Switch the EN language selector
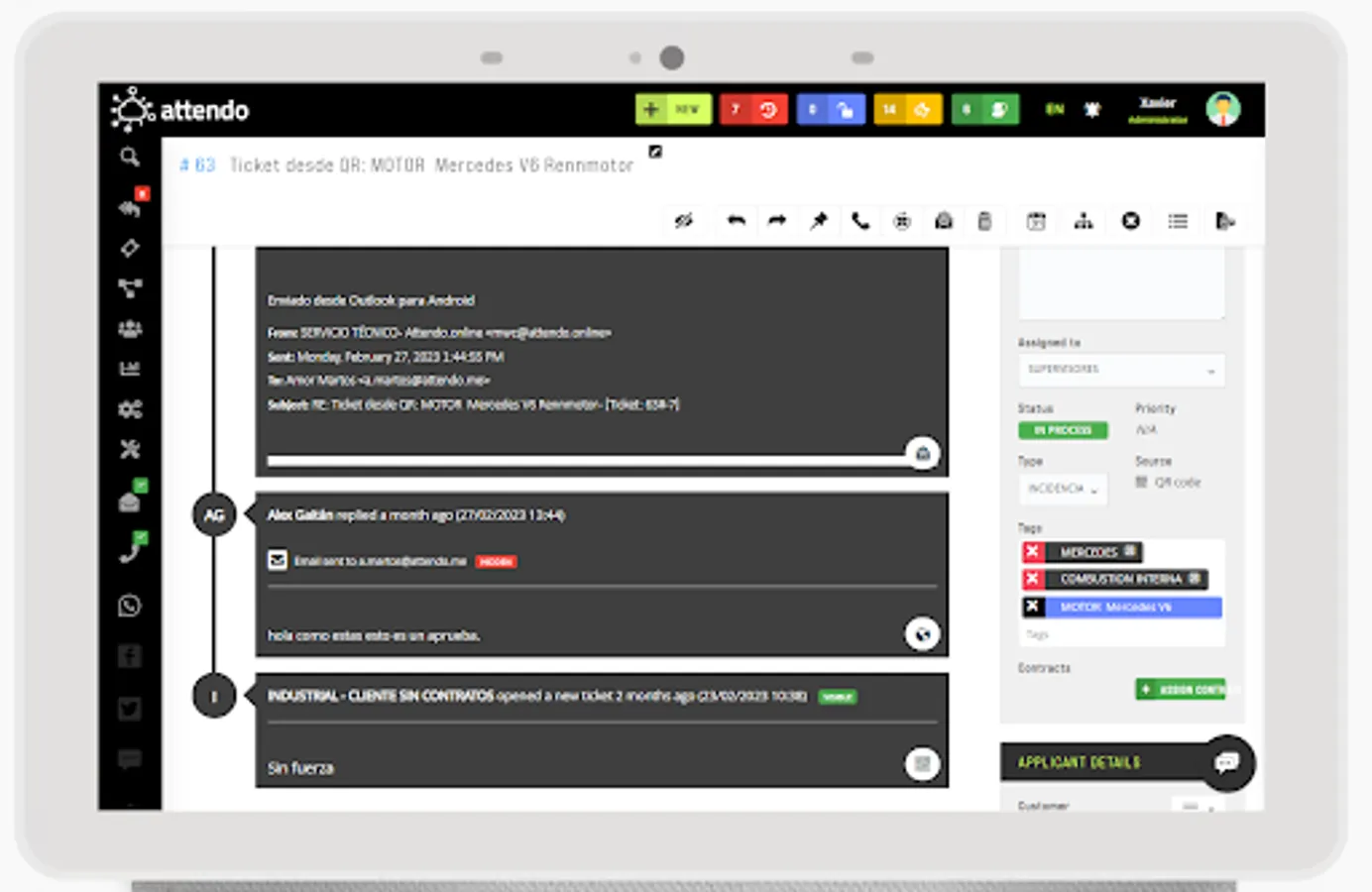This screenshot has width=1372, height=892. (1055, 109)
